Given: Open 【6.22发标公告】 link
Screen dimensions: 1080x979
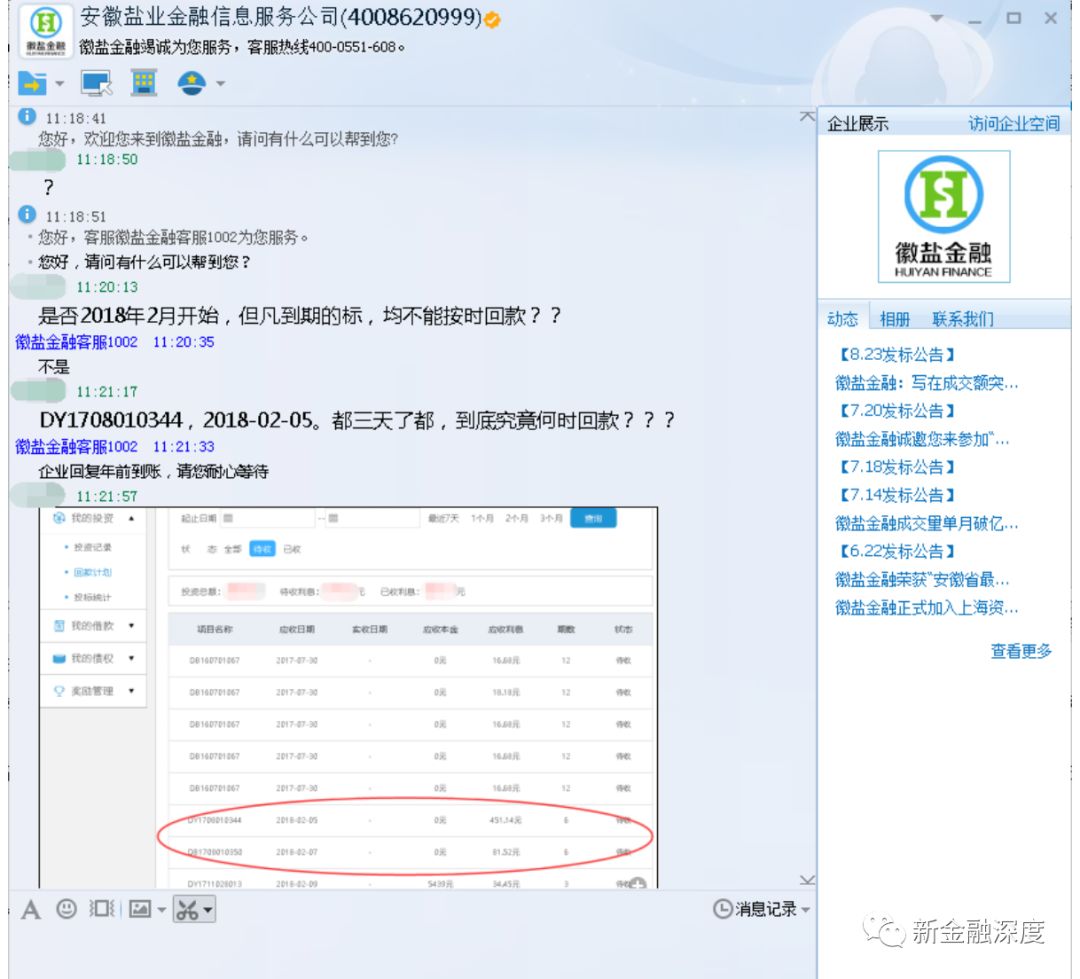Looking at the screenshot, I should (897, 551).
